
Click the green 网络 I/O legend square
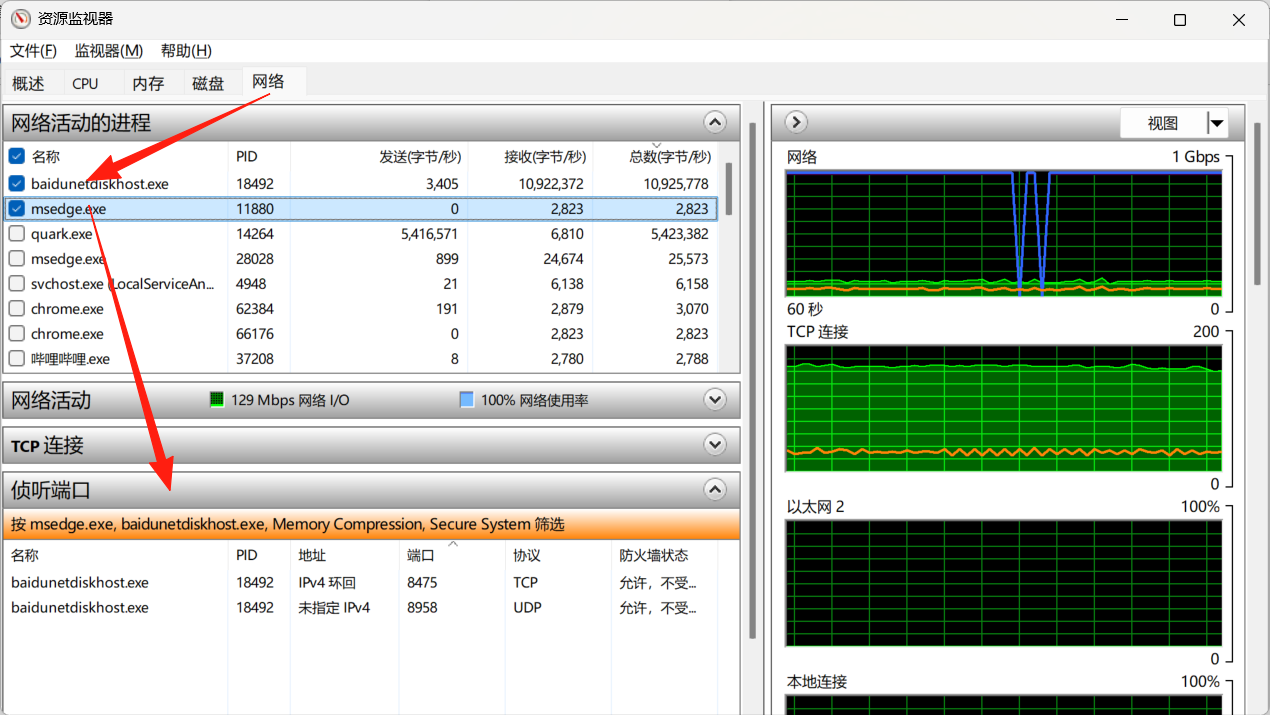(217, 400)
